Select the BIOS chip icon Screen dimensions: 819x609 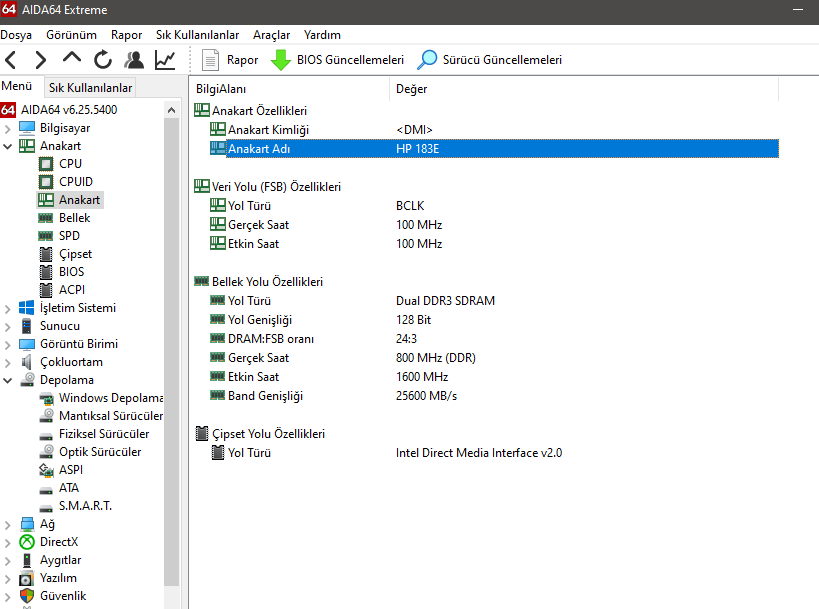pyautogui.click(x=46, y=272)
